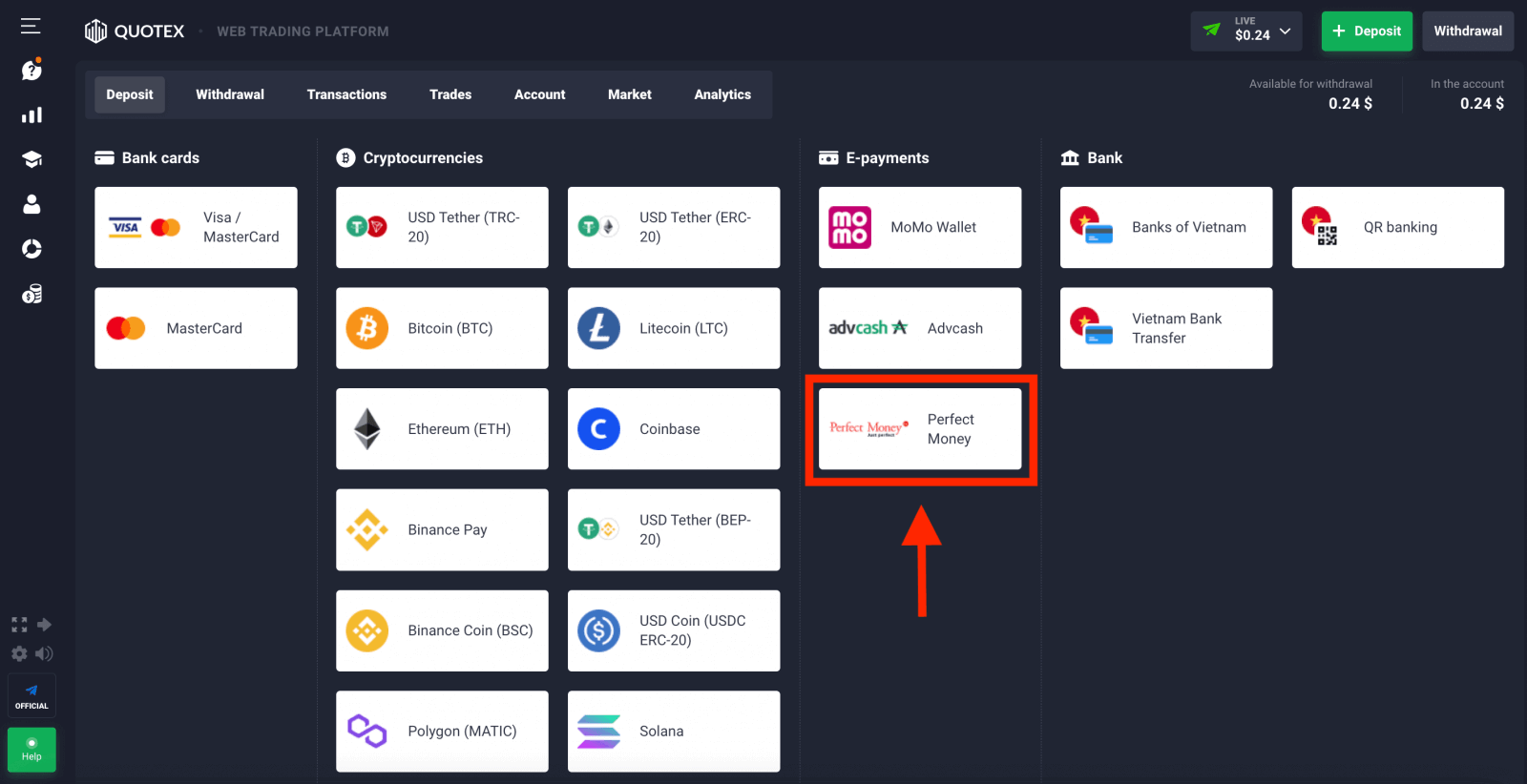1527x784 pixels.
Task: Open the education graduation cap icon
Action: click(x=31, y=159)
